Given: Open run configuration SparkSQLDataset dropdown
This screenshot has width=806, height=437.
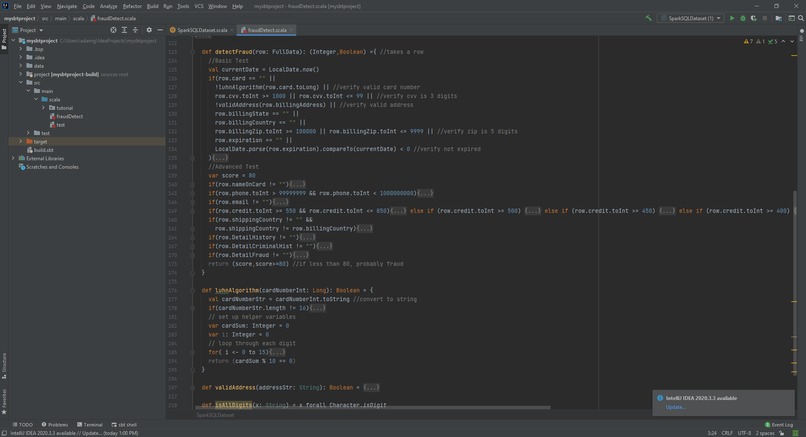Looking at the screenshot, I should coord(691,18).
